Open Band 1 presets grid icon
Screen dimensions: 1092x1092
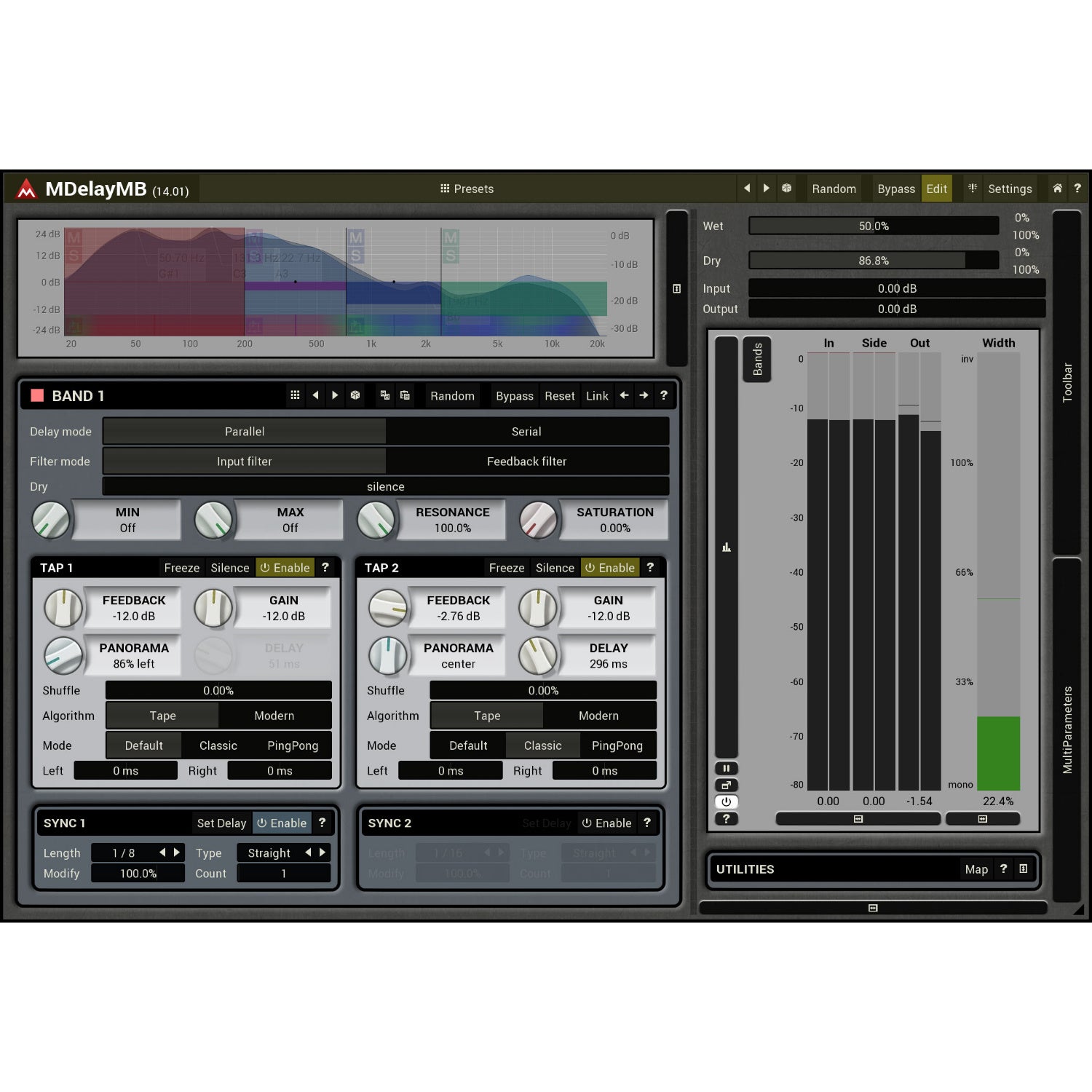tap(295, 395)
